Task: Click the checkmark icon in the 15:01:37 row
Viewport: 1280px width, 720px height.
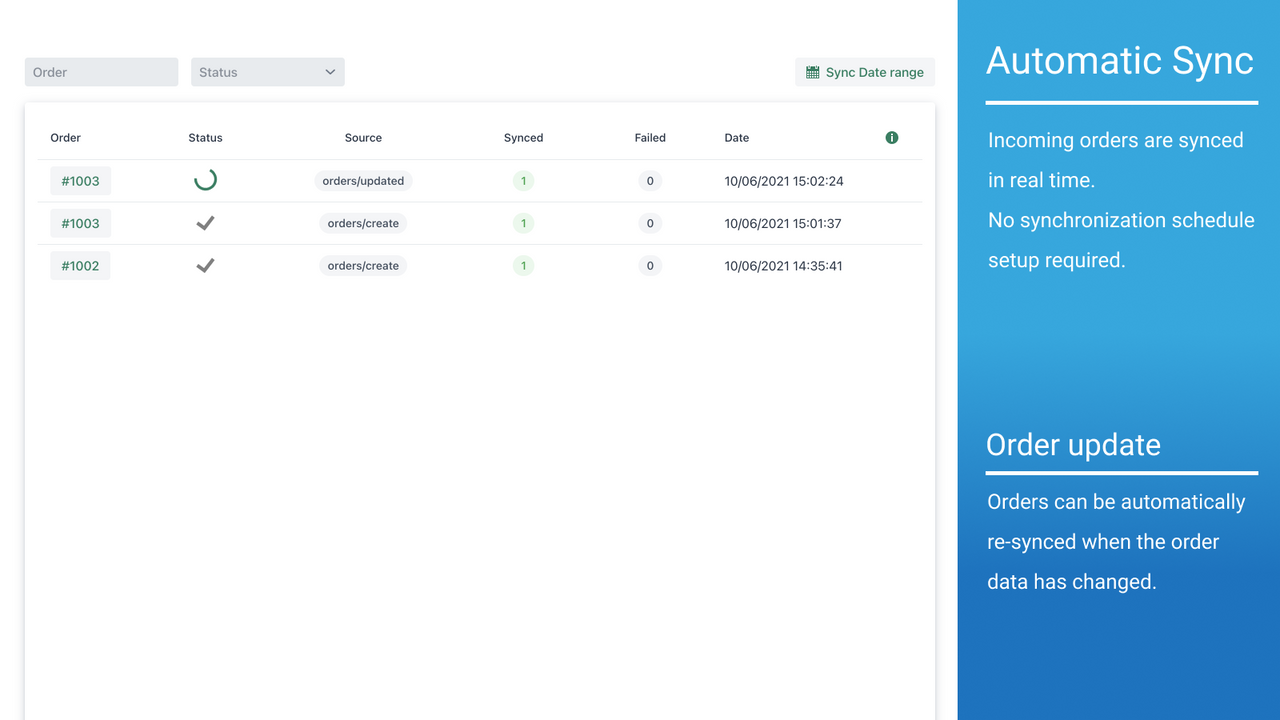Action: pos(205,223)
